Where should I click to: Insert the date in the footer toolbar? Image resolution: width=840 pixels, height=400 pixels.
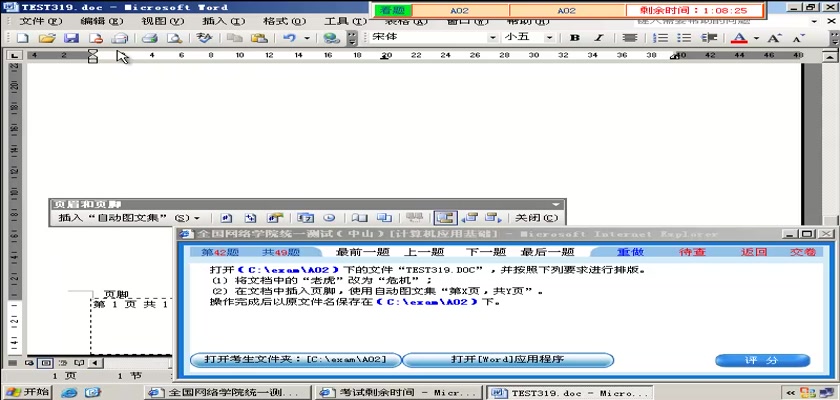coord(306,218)
